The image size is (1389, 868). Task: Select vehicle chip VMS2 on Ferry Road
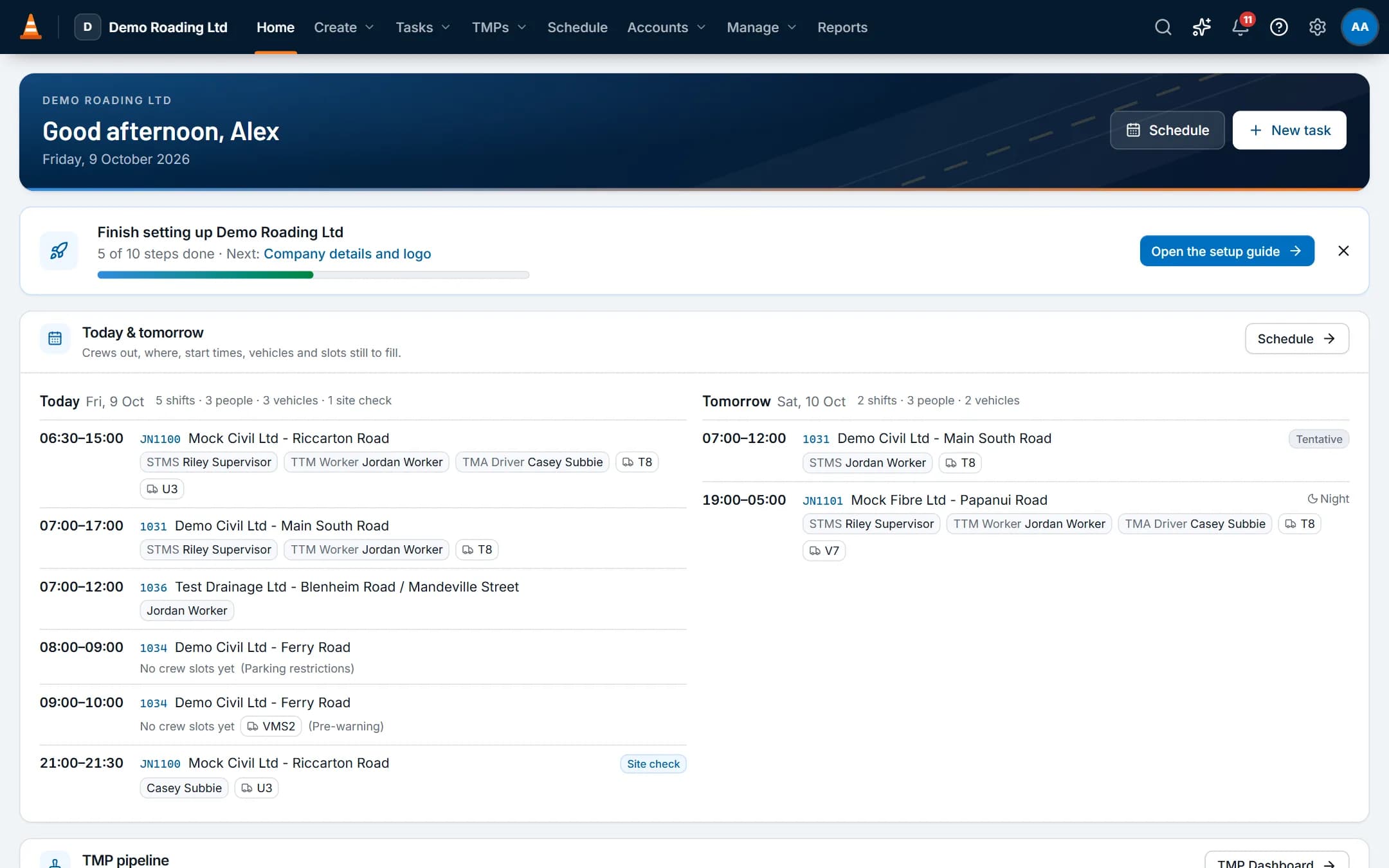tap(271, 726)
